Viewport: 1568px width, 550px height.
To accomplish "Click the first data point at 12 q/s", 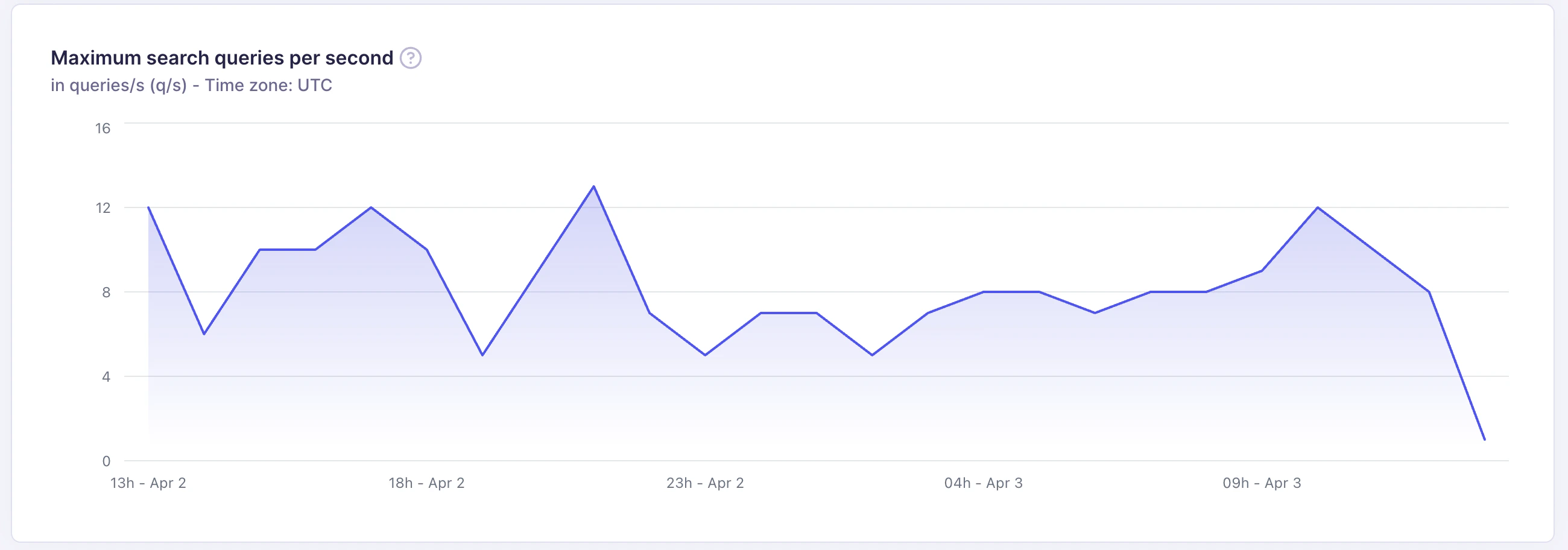I will (x=148, y=207).
